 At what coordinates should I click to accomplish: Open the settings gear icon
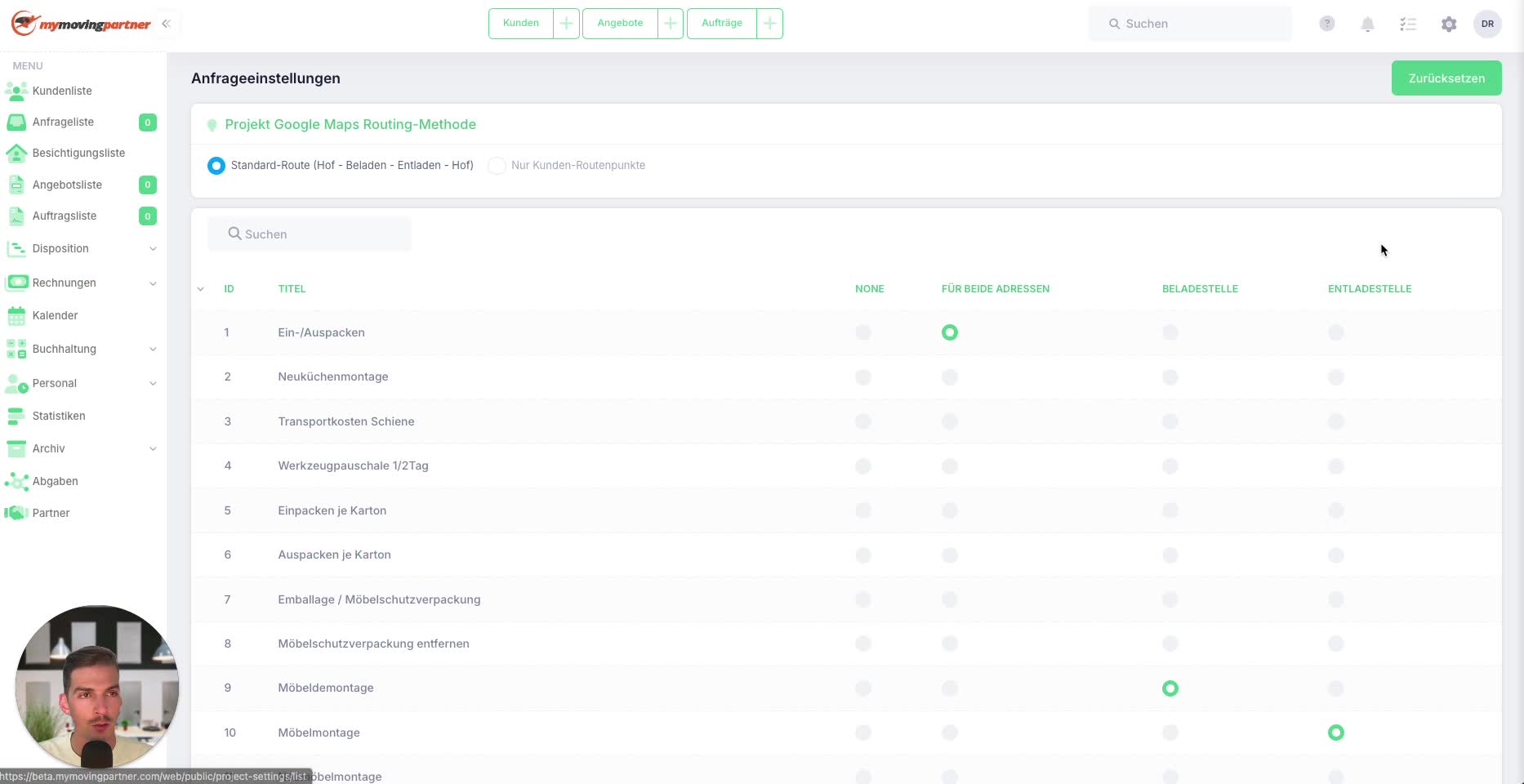[1449, 24]
